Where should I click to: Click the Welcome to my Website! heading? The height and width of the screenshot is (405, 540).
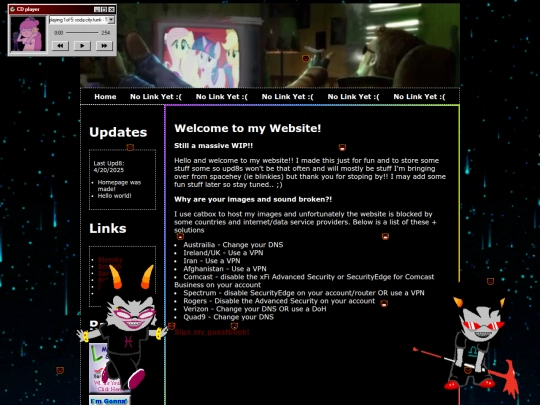tap(248, 128)
